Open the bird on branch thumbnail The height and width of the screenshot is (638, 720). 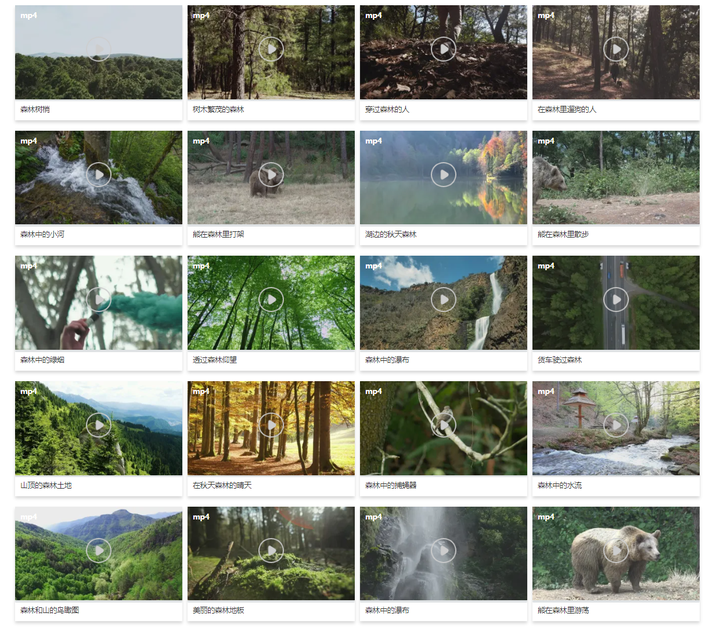click(x=444, y=428)
